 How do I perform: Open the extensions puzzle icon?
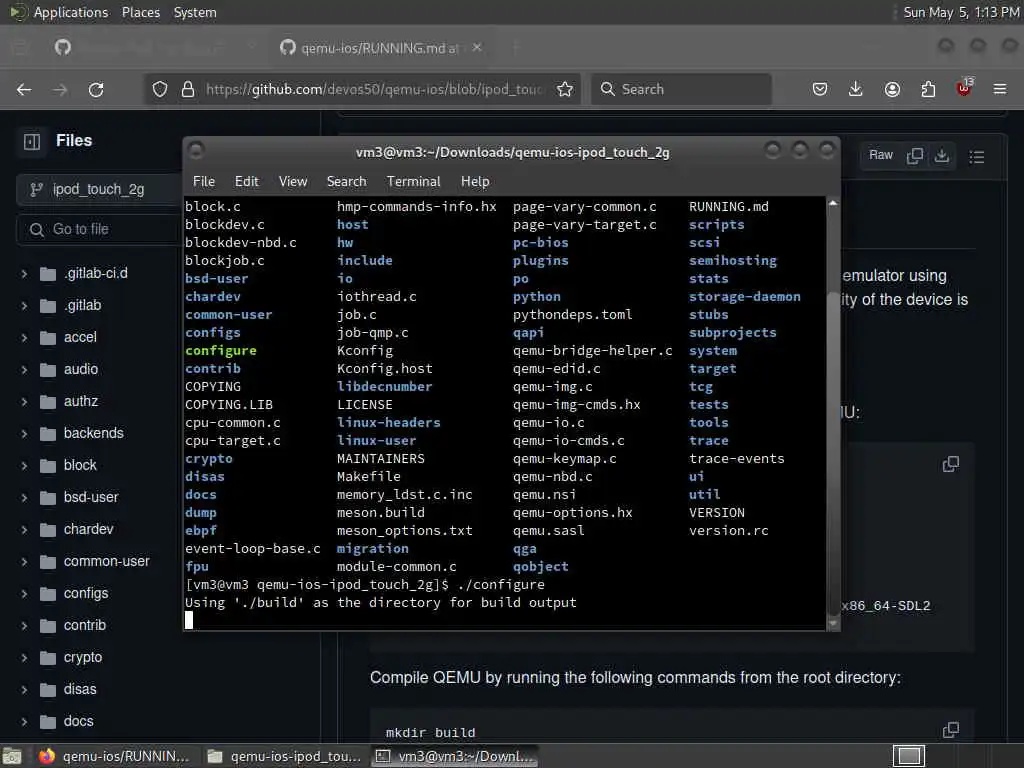(928, 89)
